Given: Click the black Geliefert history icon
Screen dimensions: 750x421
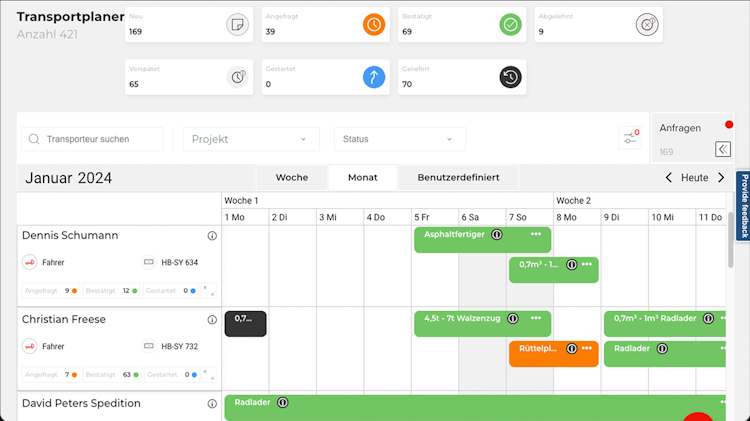Looking at the screenshot, I should click(x=510, y=77).
